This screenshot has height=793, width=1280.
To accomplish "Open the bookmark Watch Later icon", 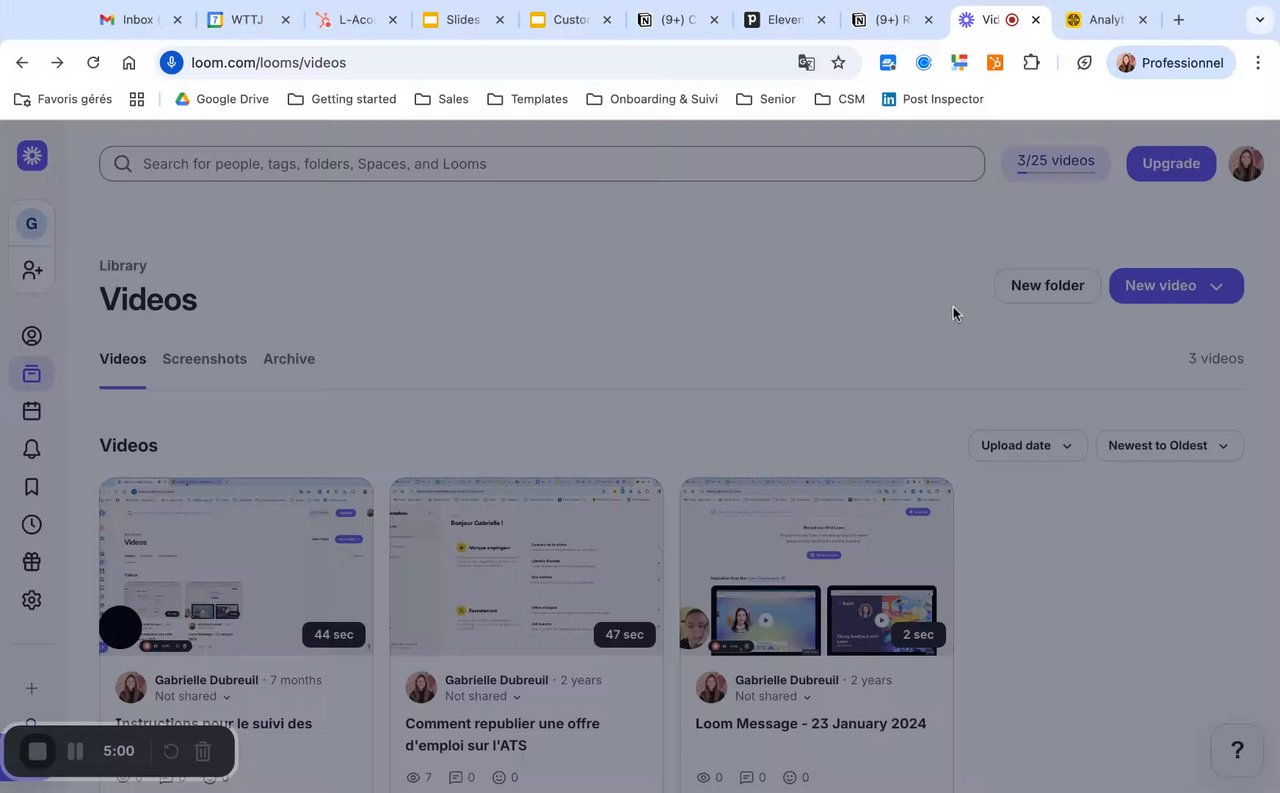I will (x=32, y=487).
